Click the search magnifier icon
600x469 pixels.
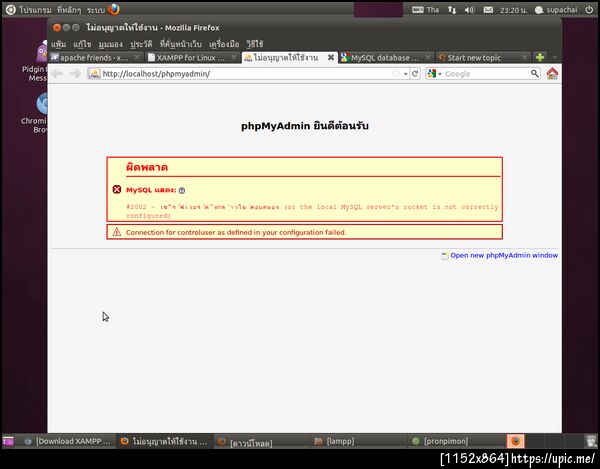535,73
